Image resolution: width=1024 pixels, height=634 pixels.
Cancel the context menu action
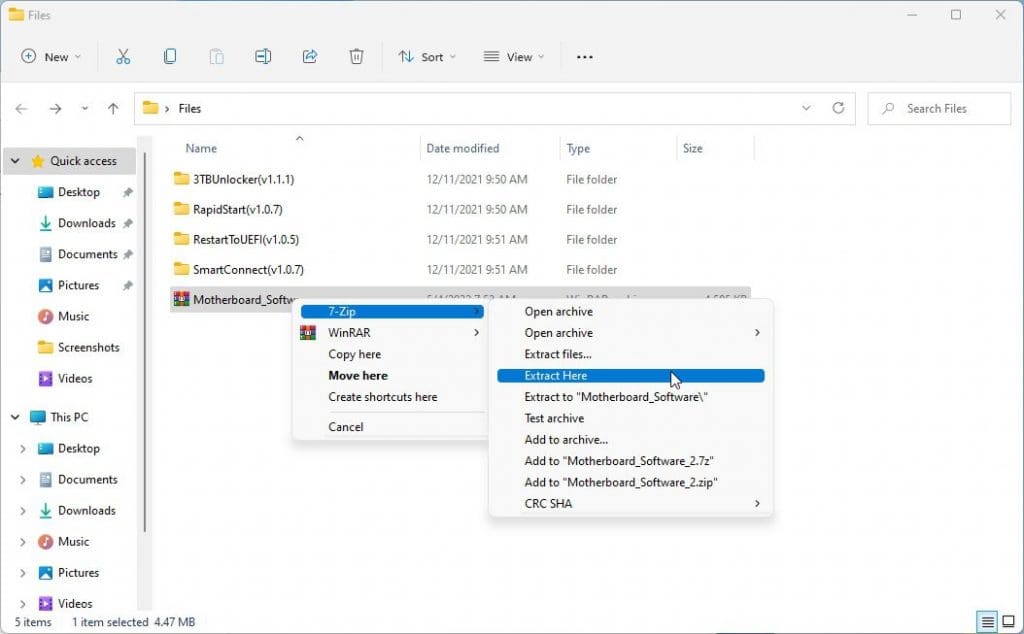pos(346,426)
